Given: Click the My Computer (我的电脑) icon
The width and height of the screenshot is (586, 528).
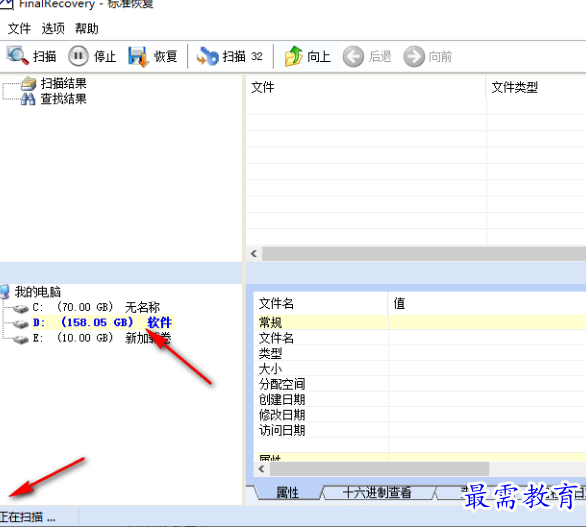Looking at the screenshot, I should coord(4,292).
